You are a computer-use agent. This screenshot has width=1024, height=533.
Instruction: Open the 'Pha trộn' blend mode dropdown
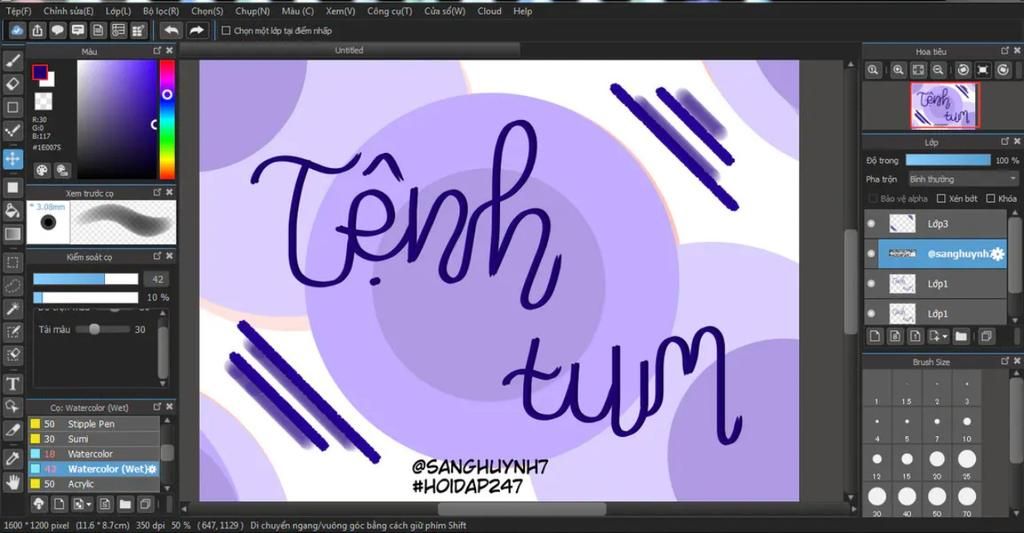[x=963, y=179]
